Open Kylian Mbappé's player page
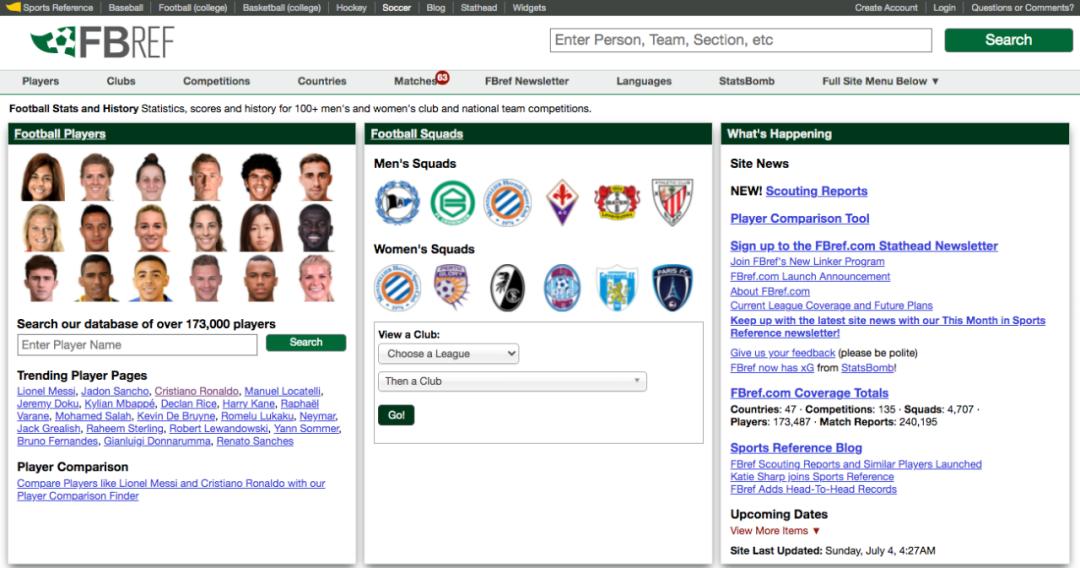The width and height of the screenshot is (1080, 568). pos(120,403)
